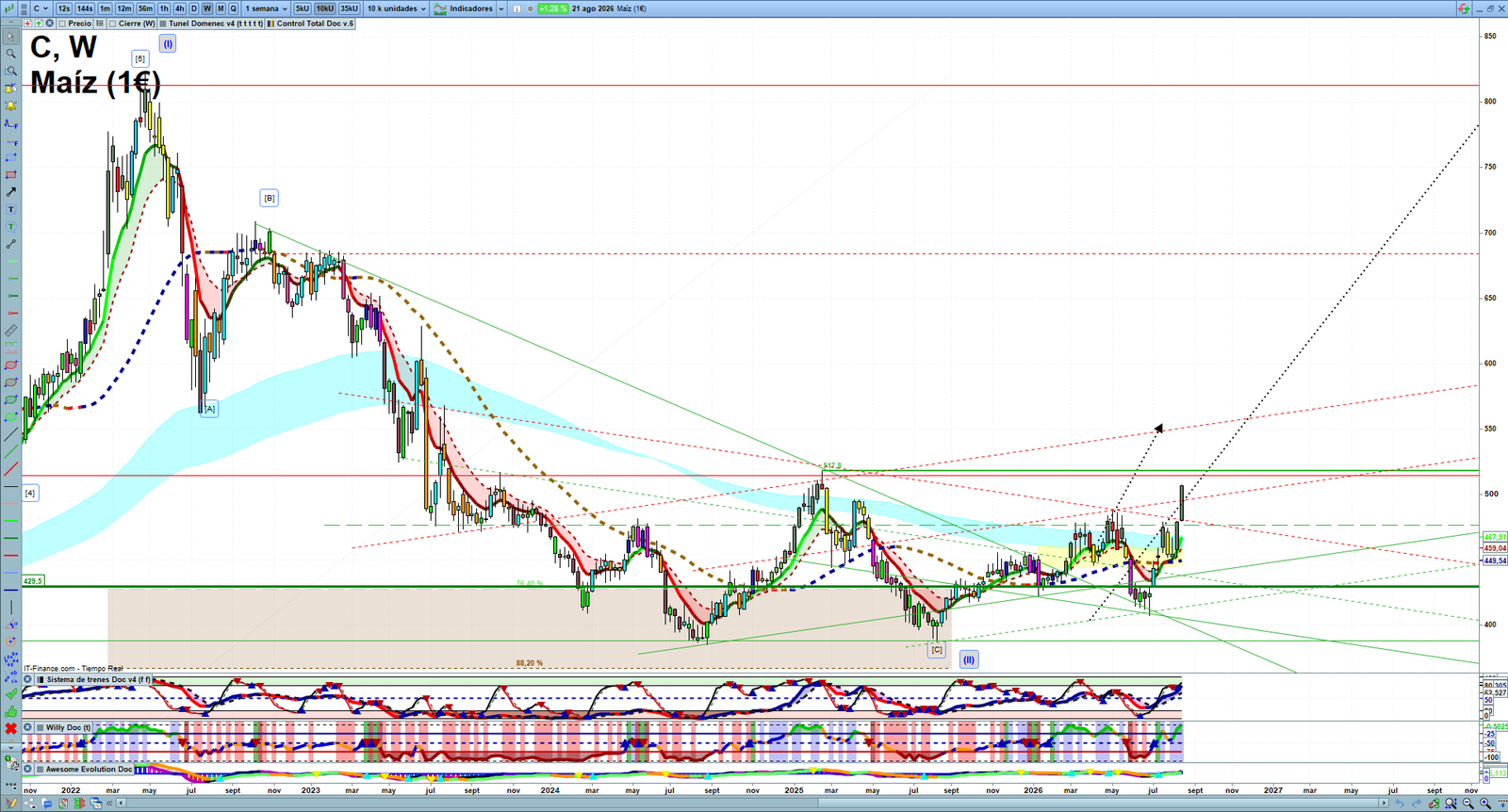Screen dimensions: 1508x812
Task: Click the 35kU units button
Action: click(349, 8)
